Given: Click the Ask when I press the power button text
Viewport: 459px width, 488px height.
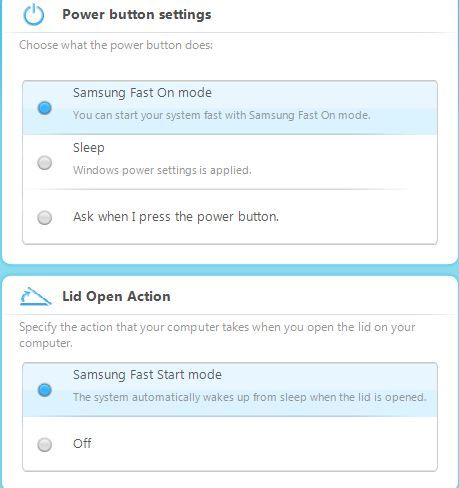Looking at the screenshot, I should pyautogui.click(x=176, y=217).
